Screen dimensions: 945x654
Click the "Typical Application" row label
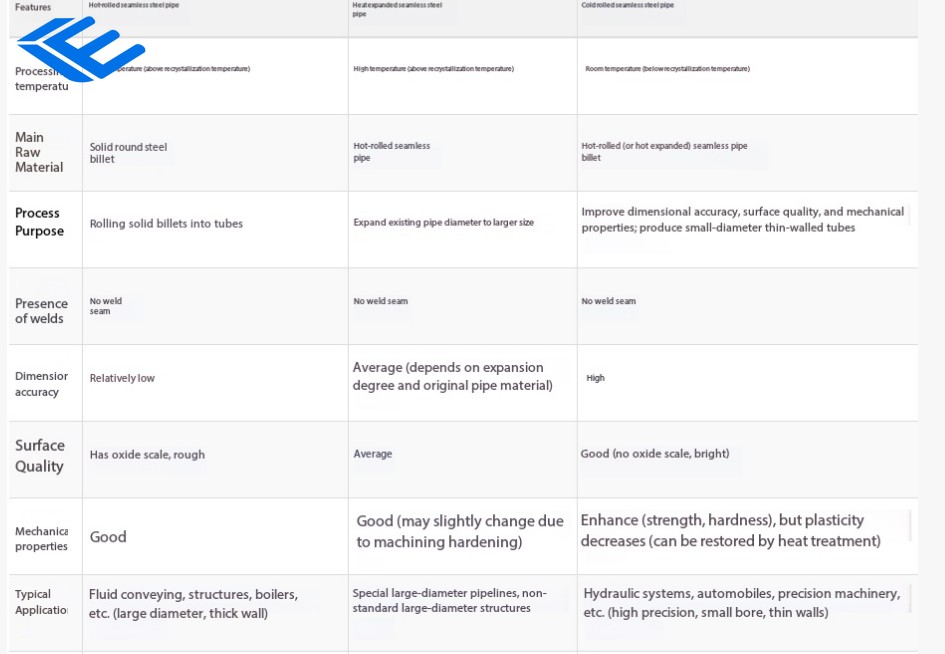click(x=40, y=602)
